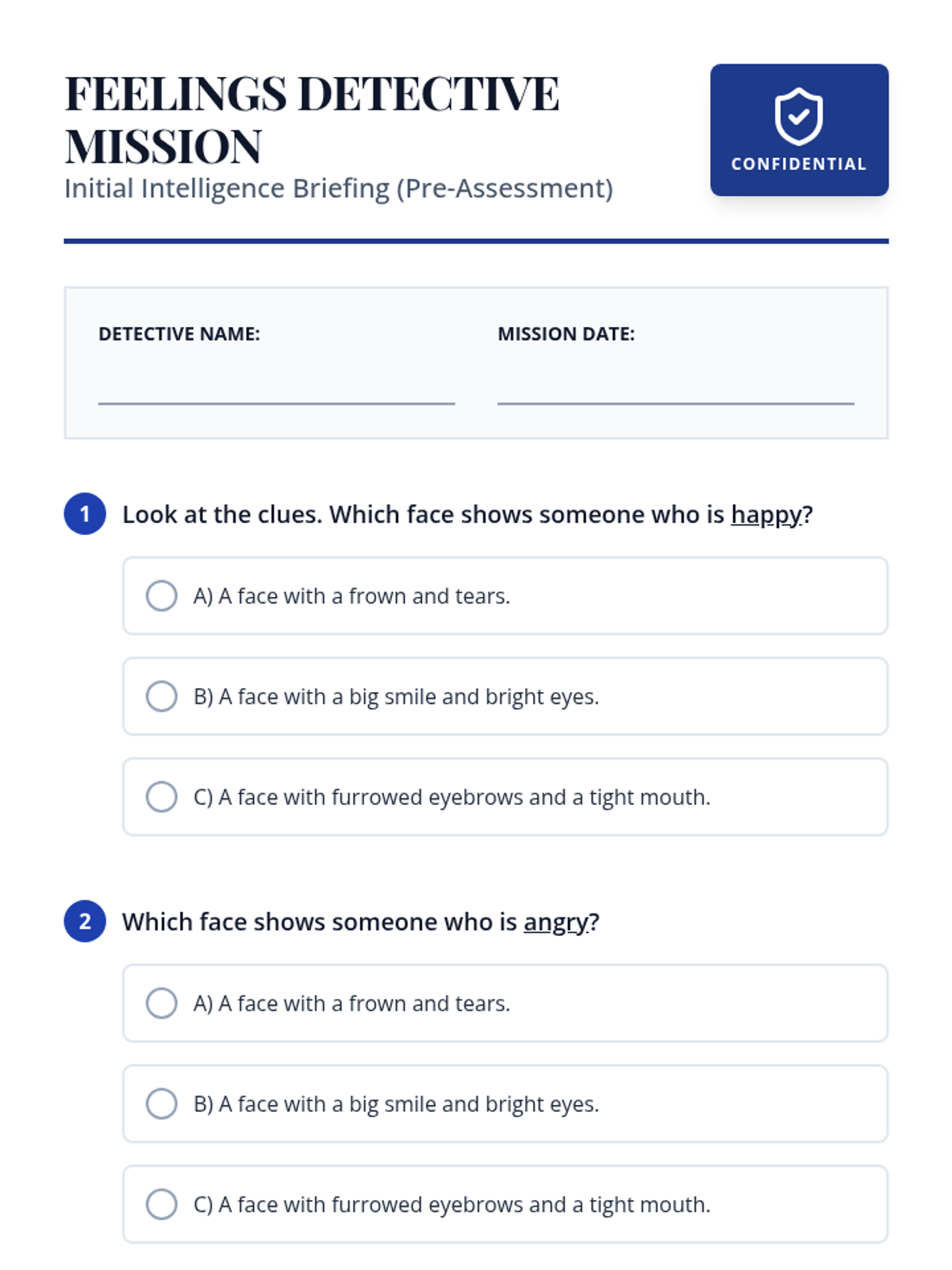Click question number 2 circle badge

(85, 922)
